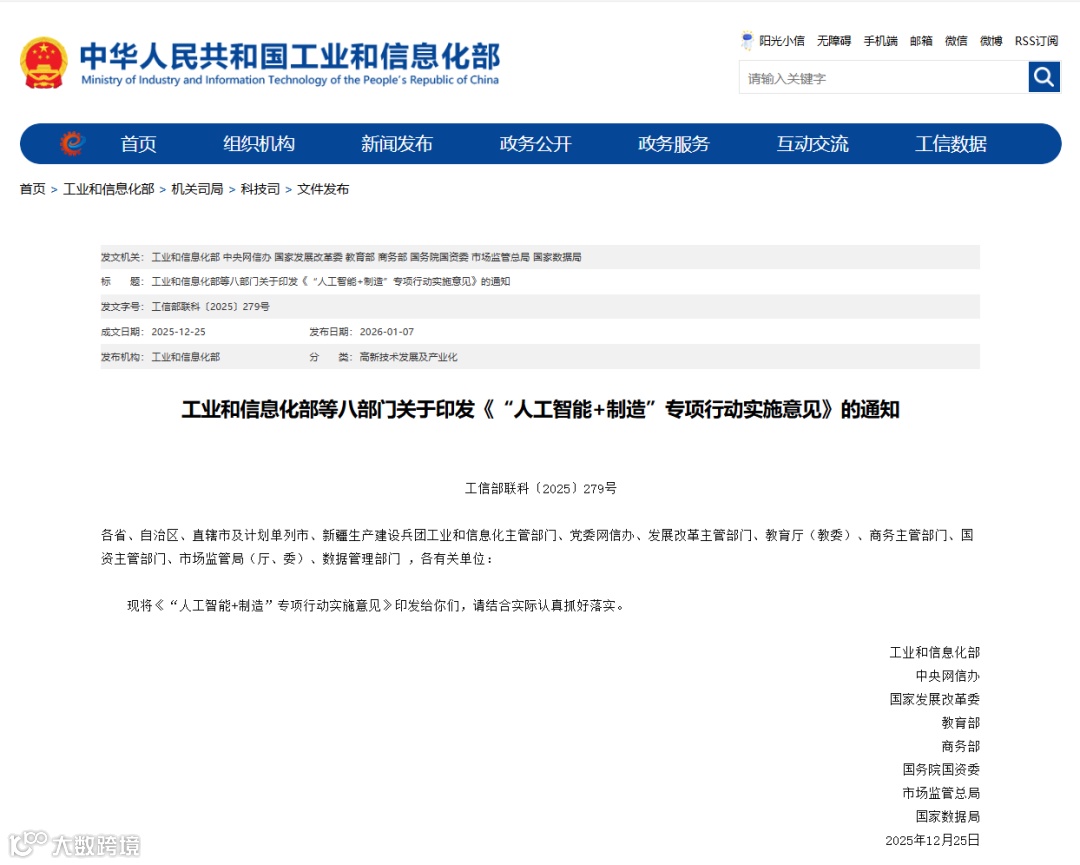Open the 政务公开 menu
Viewport: 1080px width, 865px height.
coord(535,144)
